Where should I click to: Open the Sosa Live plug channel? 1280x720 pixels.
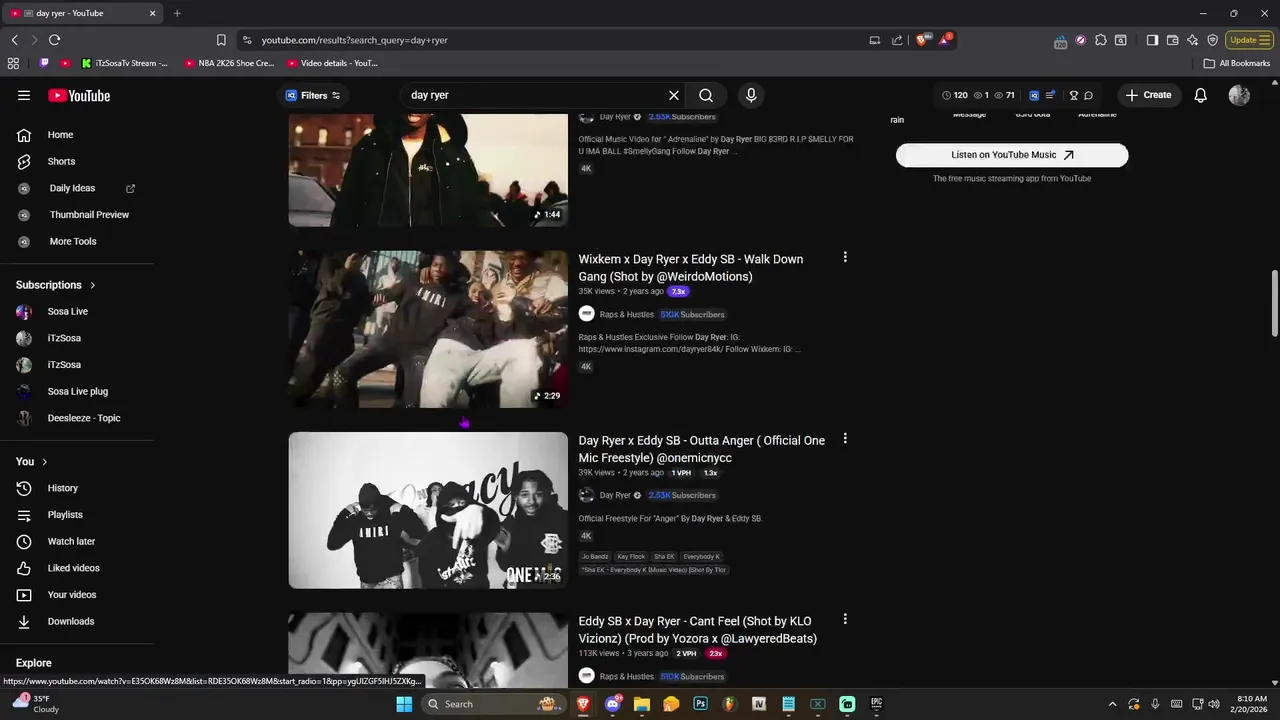click(x=78, y=391)
